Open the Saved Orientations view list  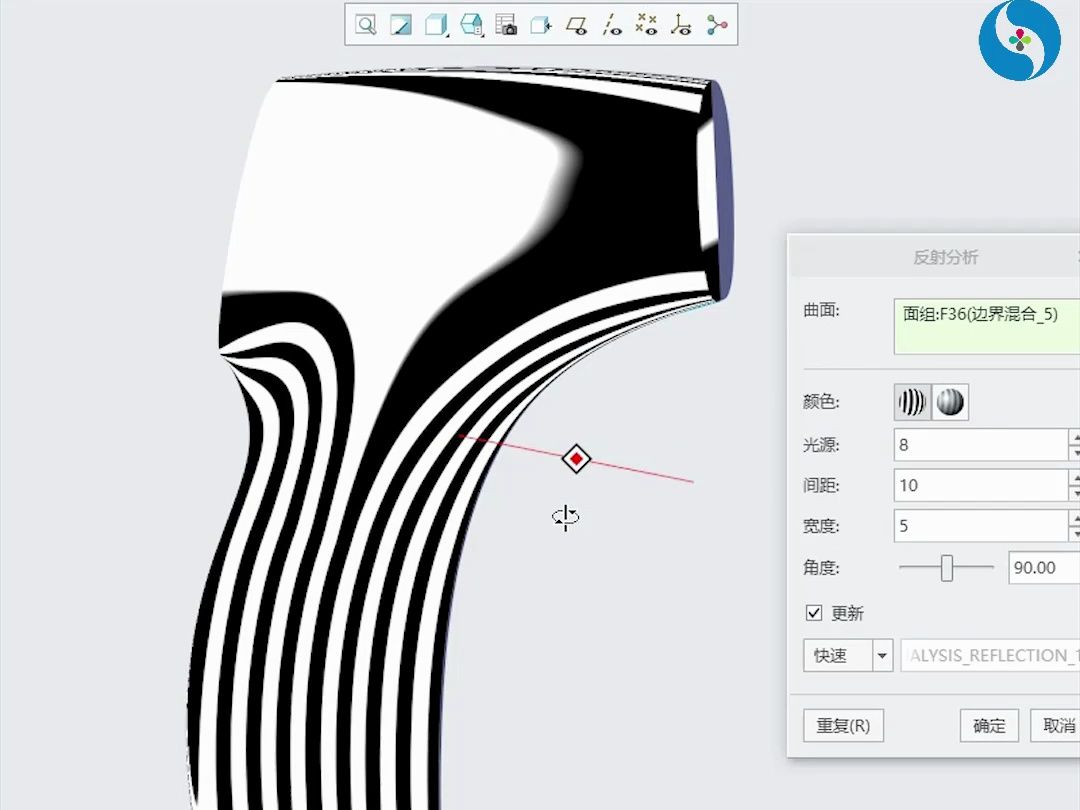[x=471, y=25]
